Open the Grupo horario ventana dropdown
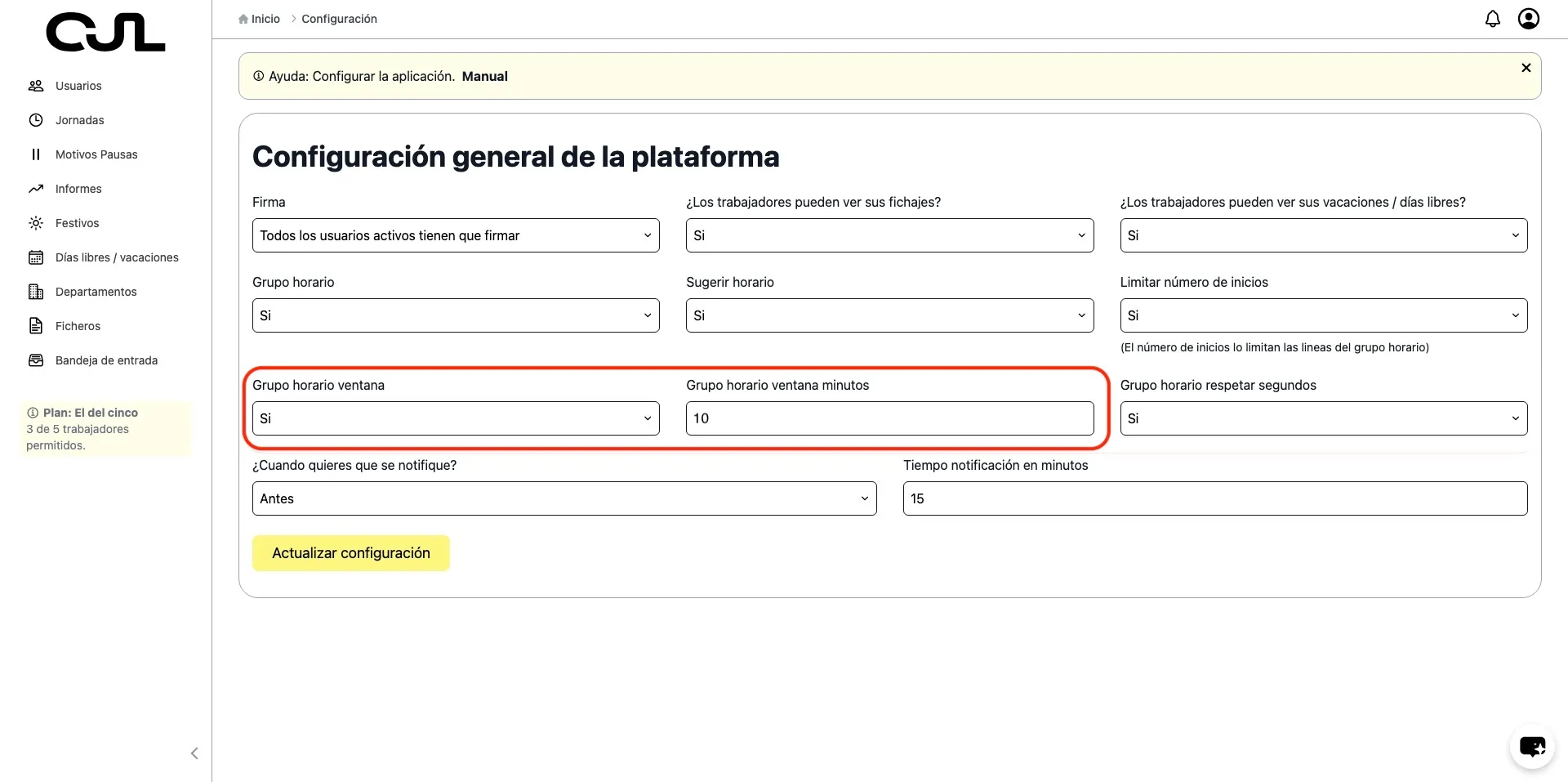 [456, 418]
